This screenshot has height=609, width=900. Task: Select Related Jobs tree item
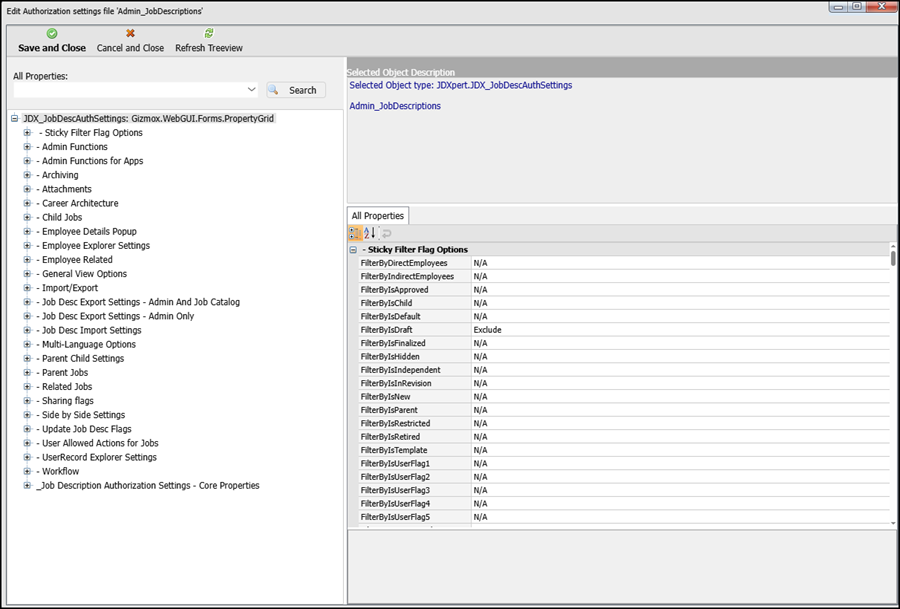[64, 386]
